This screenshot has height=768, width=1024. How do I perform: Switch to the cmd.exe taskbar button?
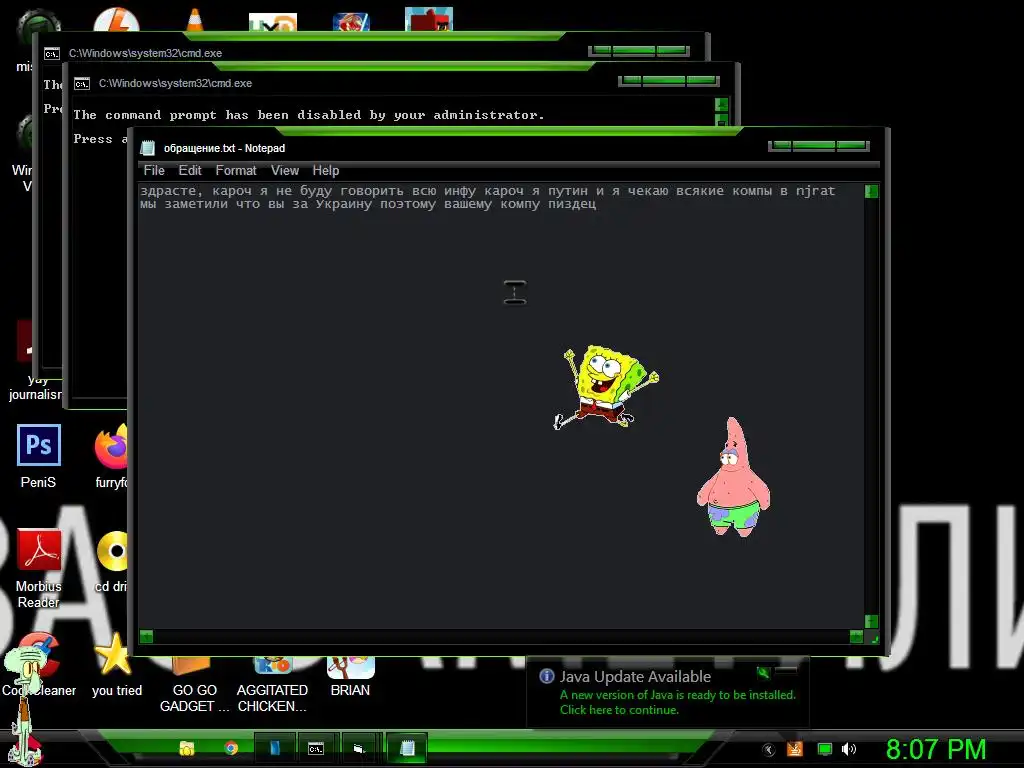pos(316,748)
